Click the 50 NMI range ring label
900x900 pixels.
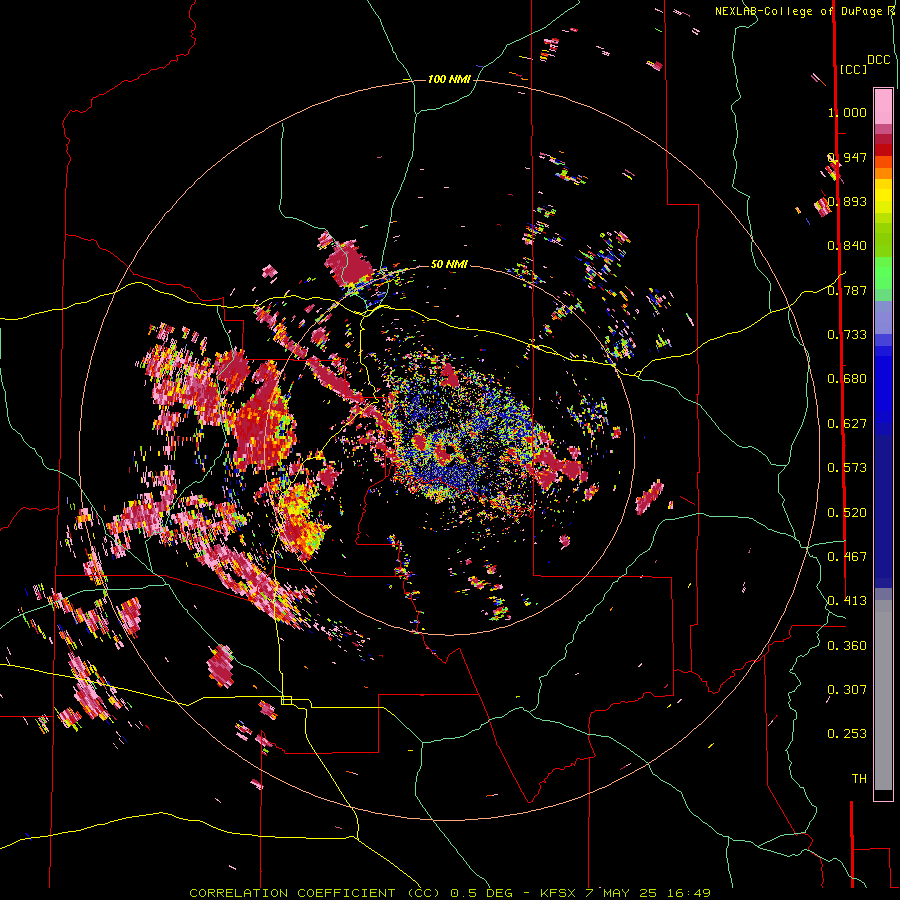(x=449, y=264)
